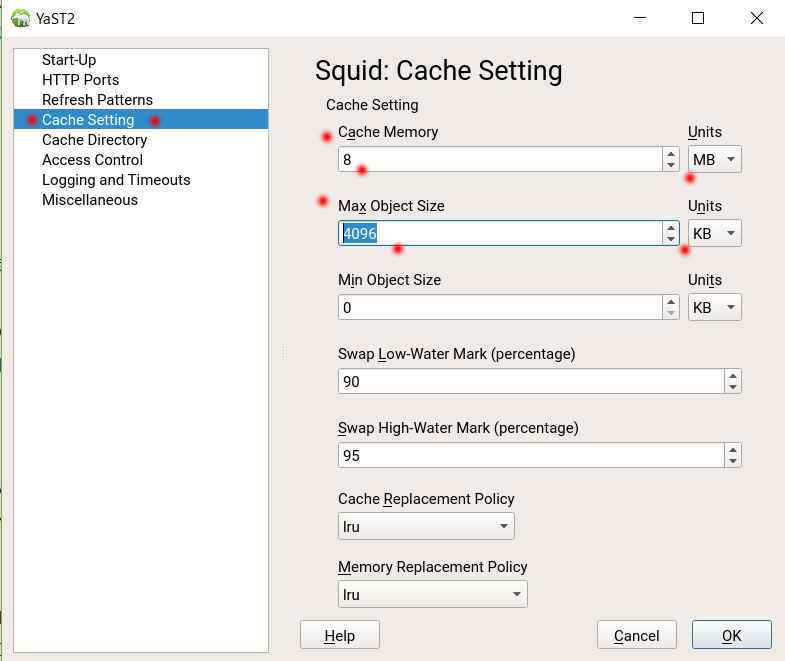Increase Min Object Size with up arrow
This screenshot has height=661, width=785.
point(671,301)
